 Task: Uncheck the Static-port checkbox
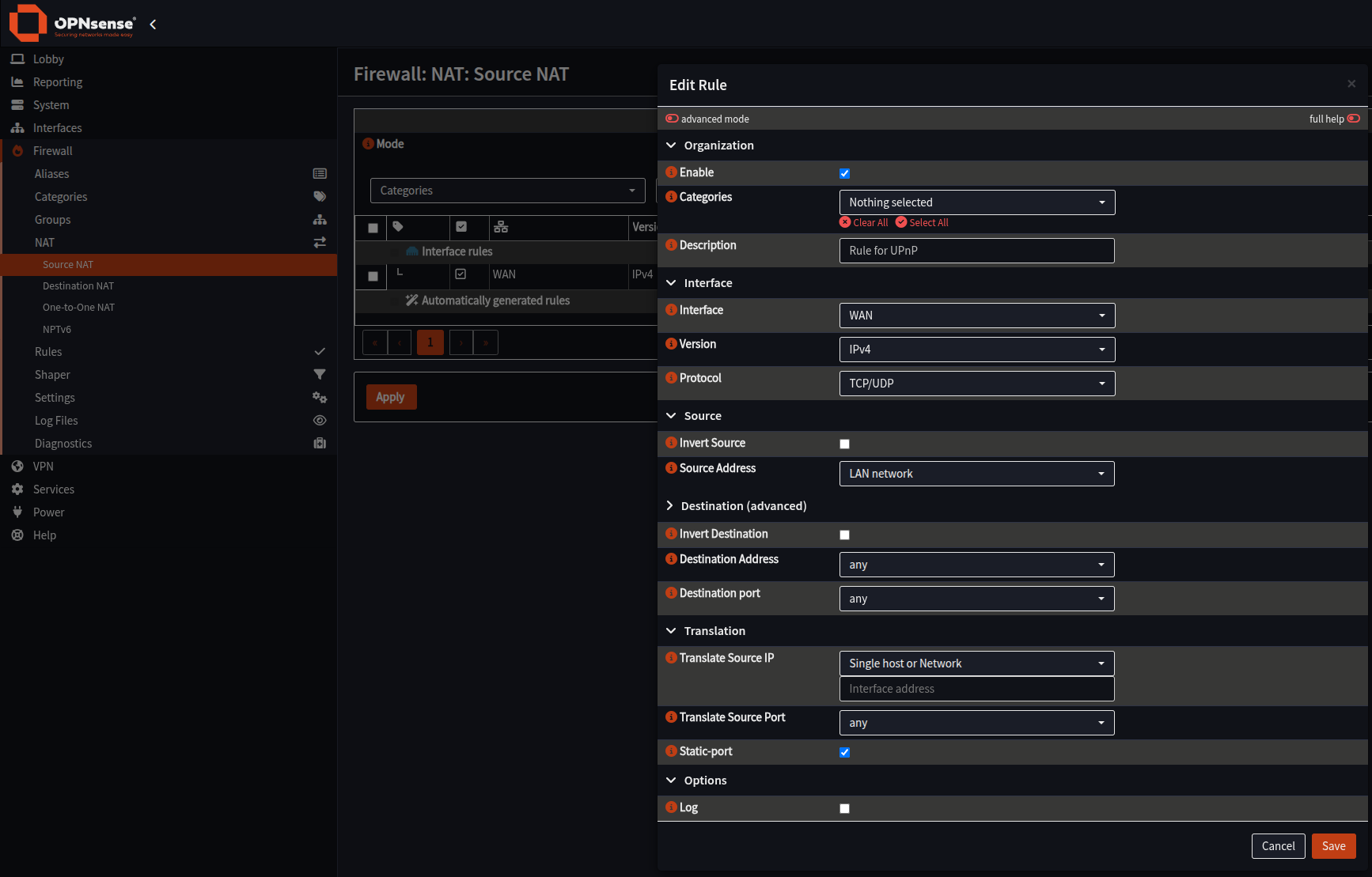pyautogui.click(x=844, y=752)
